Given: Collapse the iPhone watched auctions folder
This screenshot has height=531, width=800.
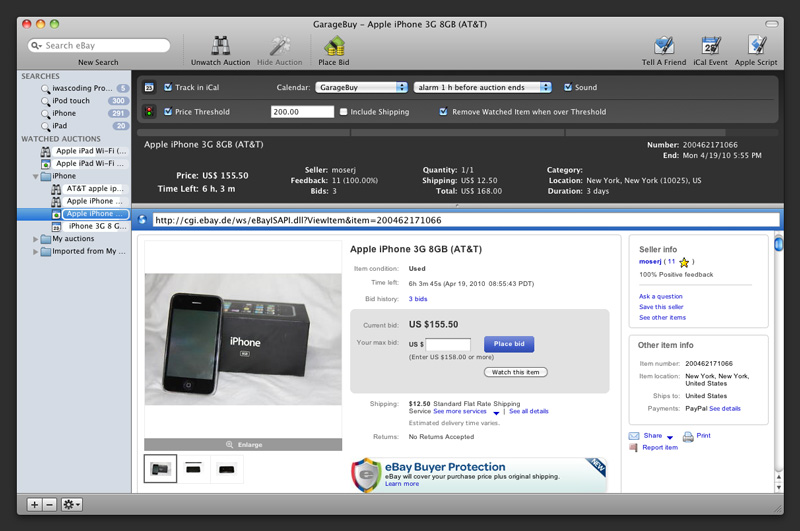Looking at the screenshot, I should coord(36,176).
